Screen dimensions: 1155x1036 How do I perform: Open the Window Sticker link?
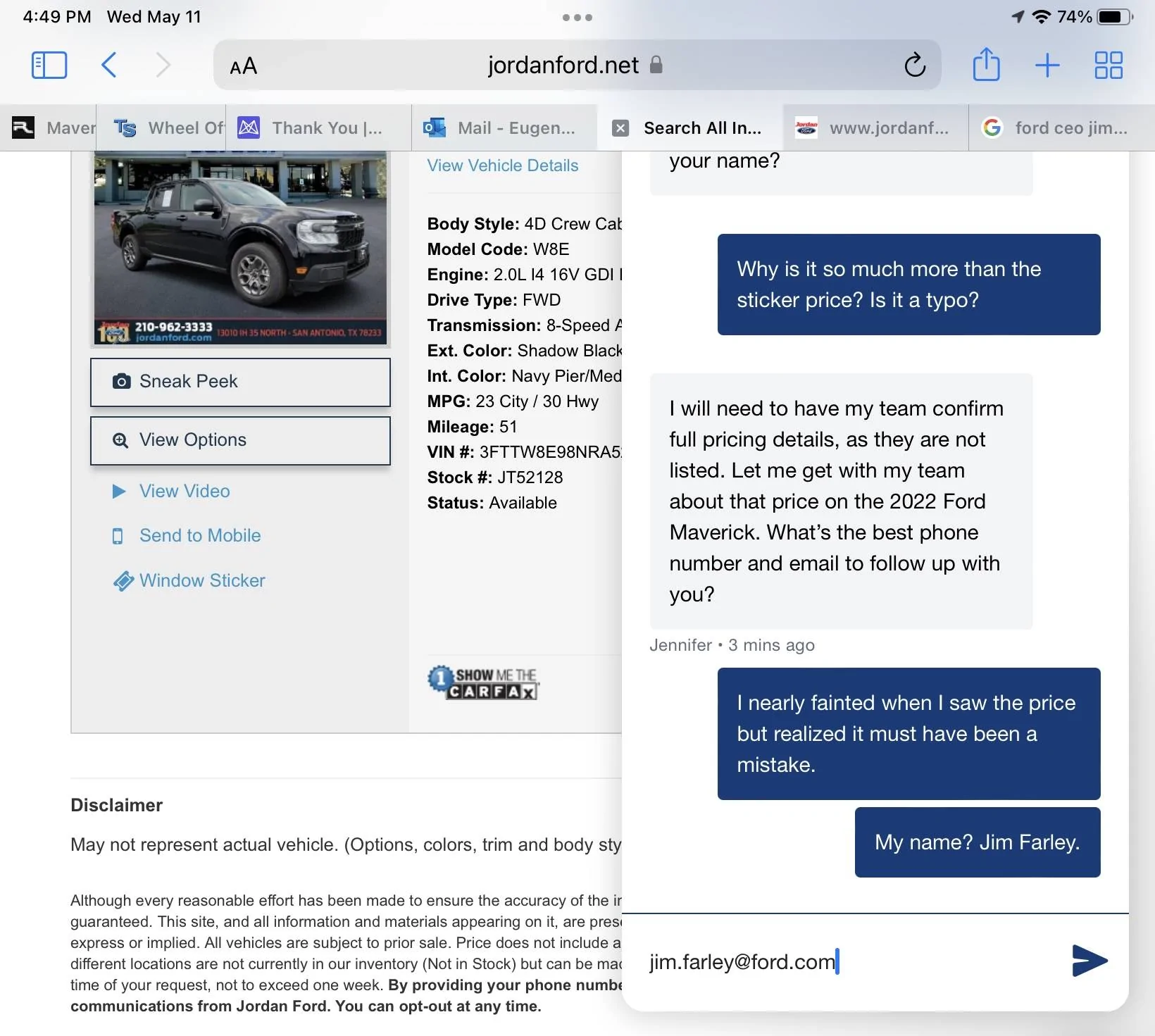tap(202, 581)
